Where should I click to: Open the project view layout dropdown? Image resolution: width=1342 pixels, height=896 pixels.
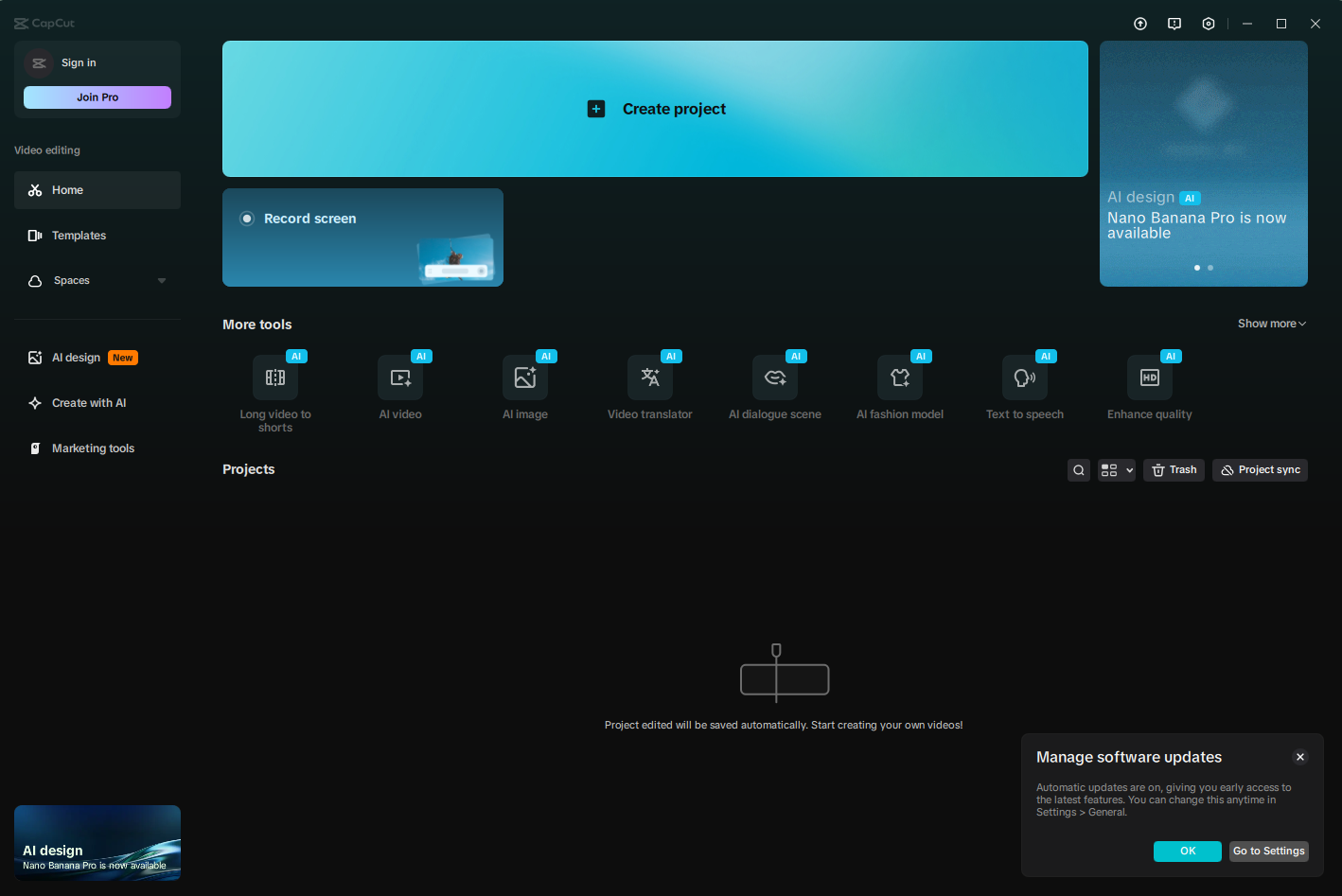point(1117,470)
